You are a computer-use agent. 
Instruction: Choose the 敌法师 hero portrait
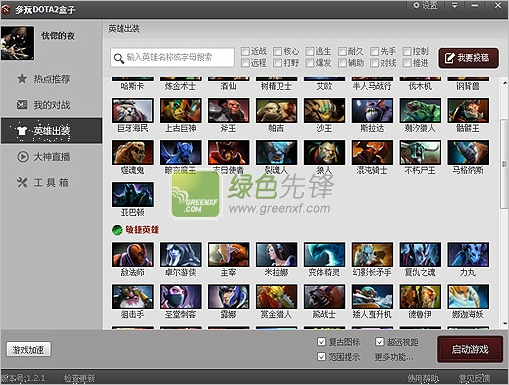pyautogui.click(x=133, y=255)
